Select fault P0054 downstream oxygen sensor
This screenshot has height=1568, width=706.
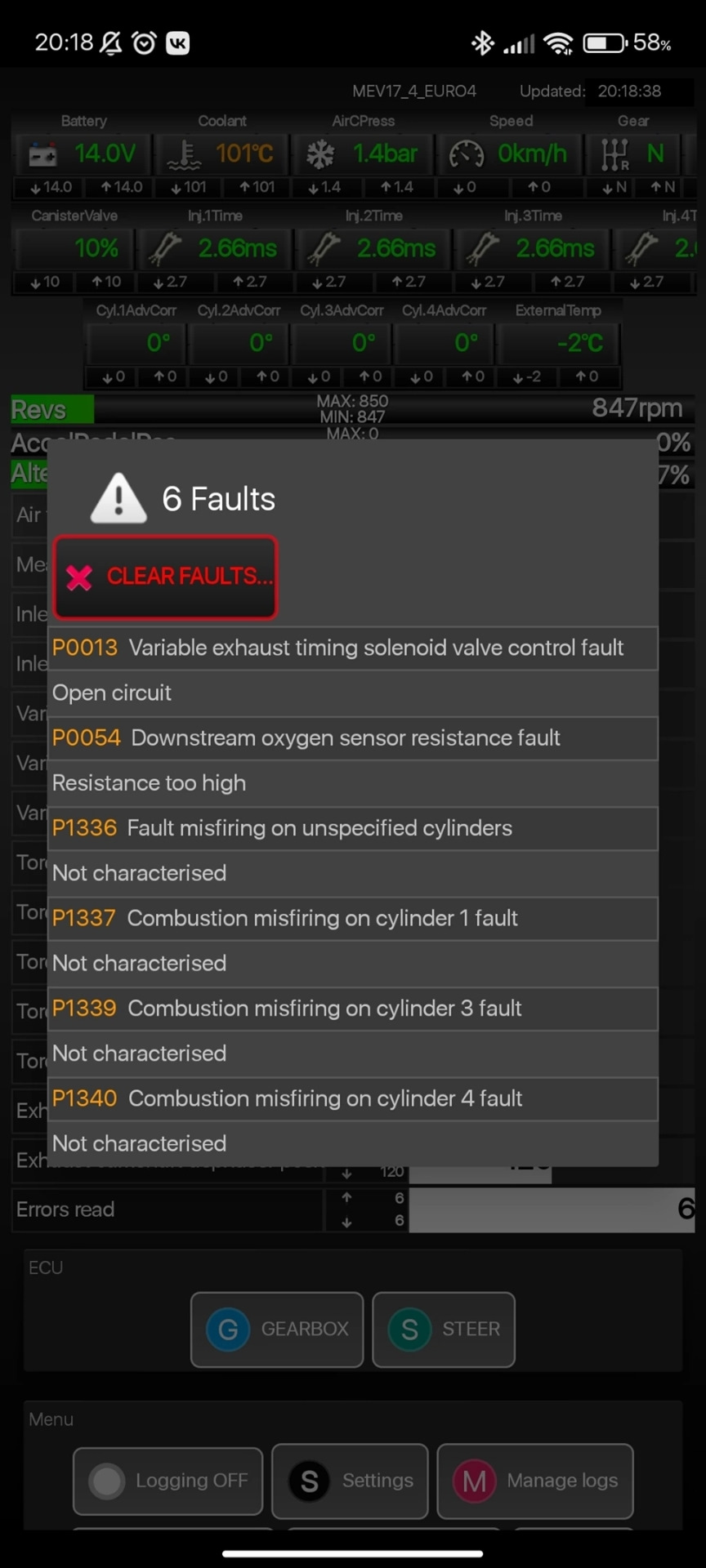353,738
